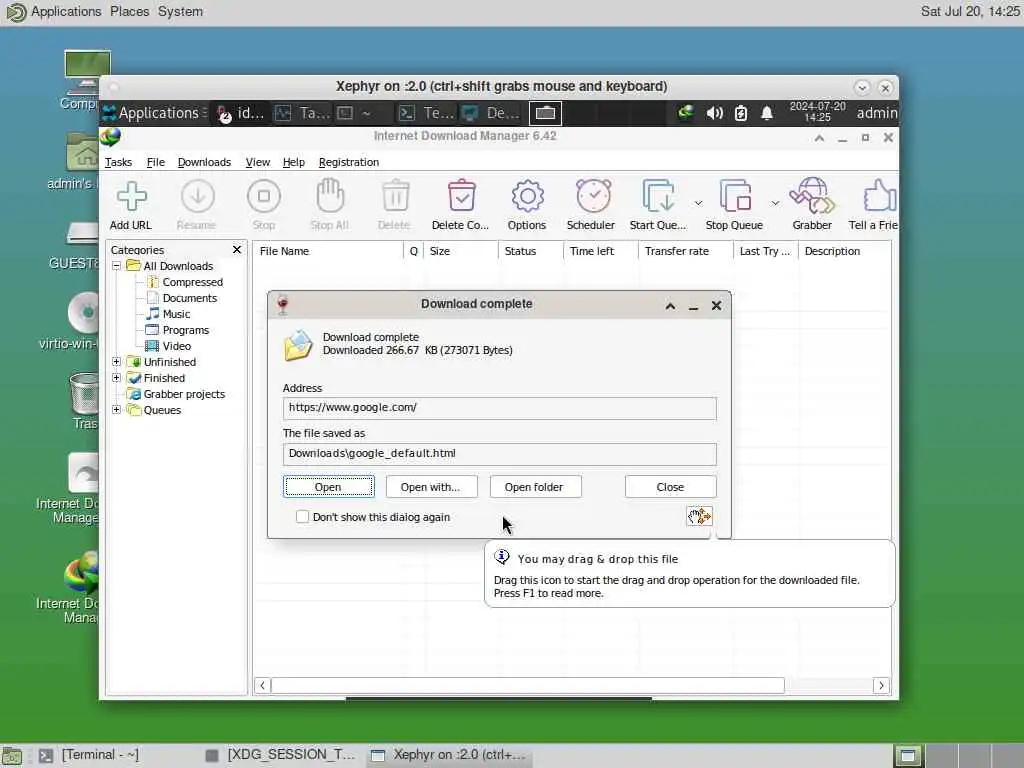Click the Delete Completed toolbar icon
The image size is (1024, 768).
pos(462,195)
